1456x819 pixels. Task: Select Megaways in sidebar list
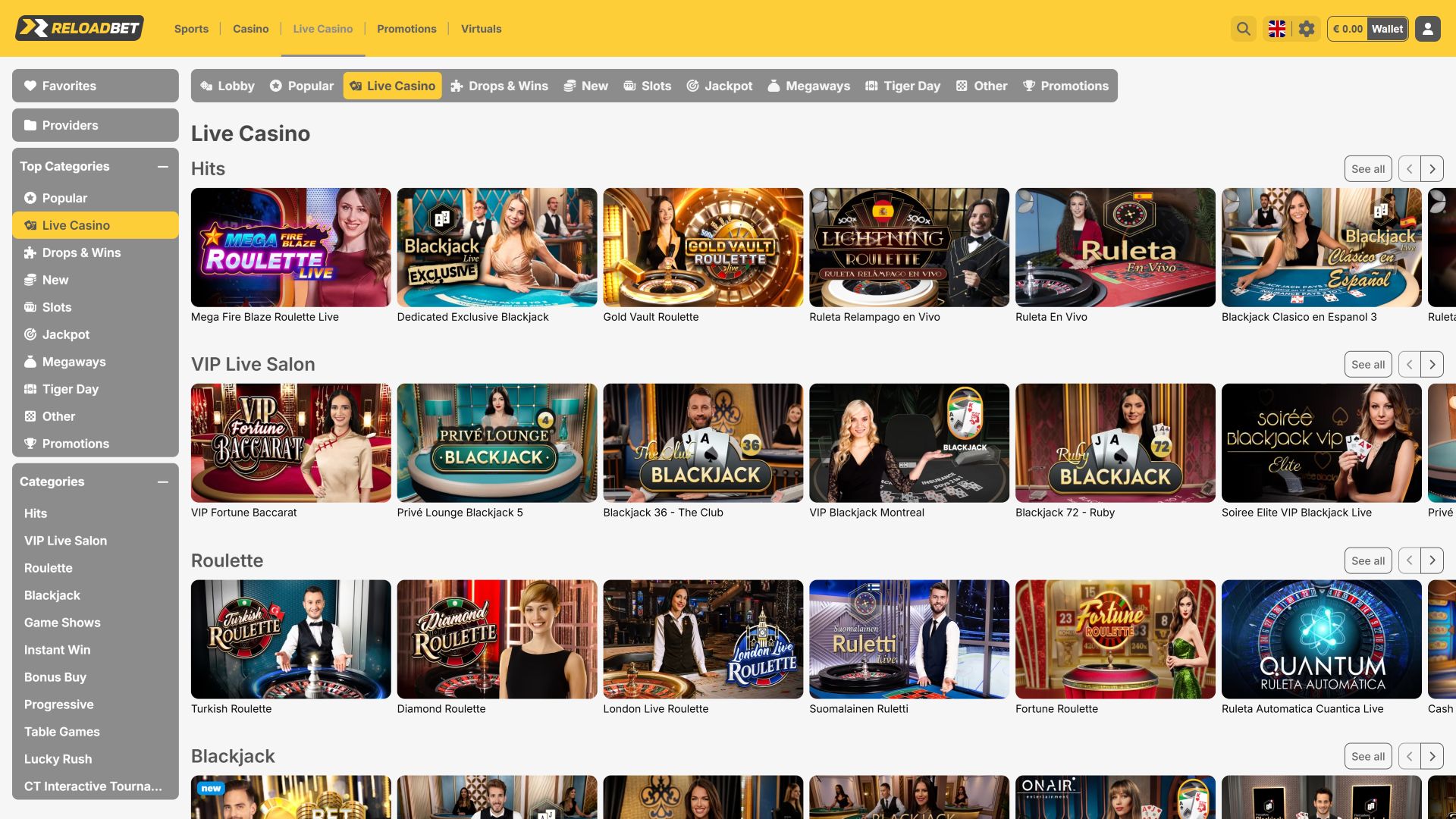(x=96, y=362)
